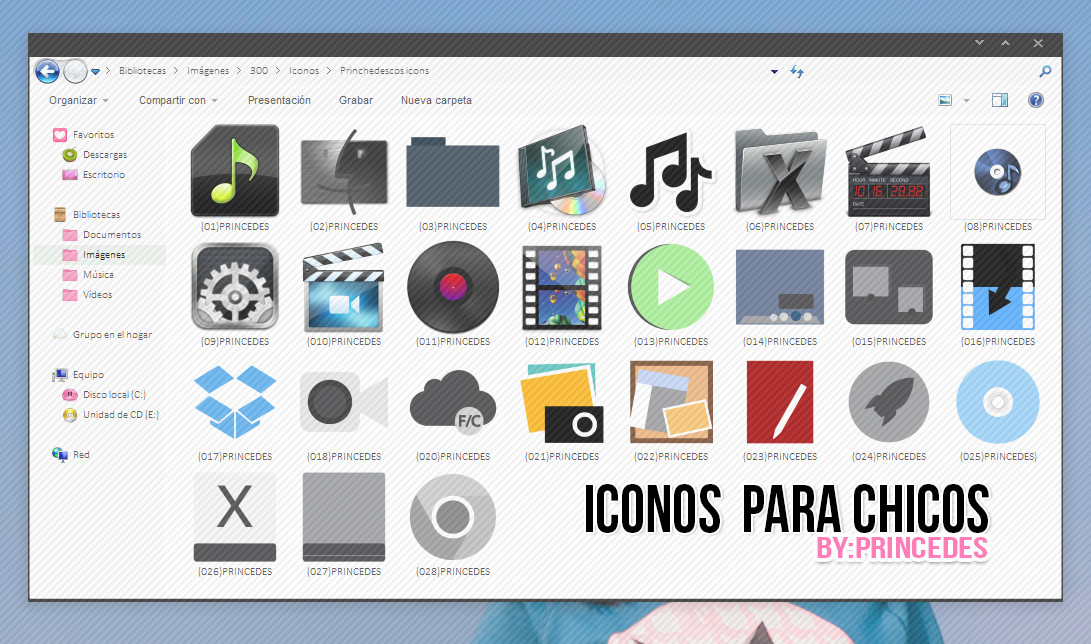Click the grayed forward navigation button
This screenshot has width=1091, height=644.
click(75, 71)
